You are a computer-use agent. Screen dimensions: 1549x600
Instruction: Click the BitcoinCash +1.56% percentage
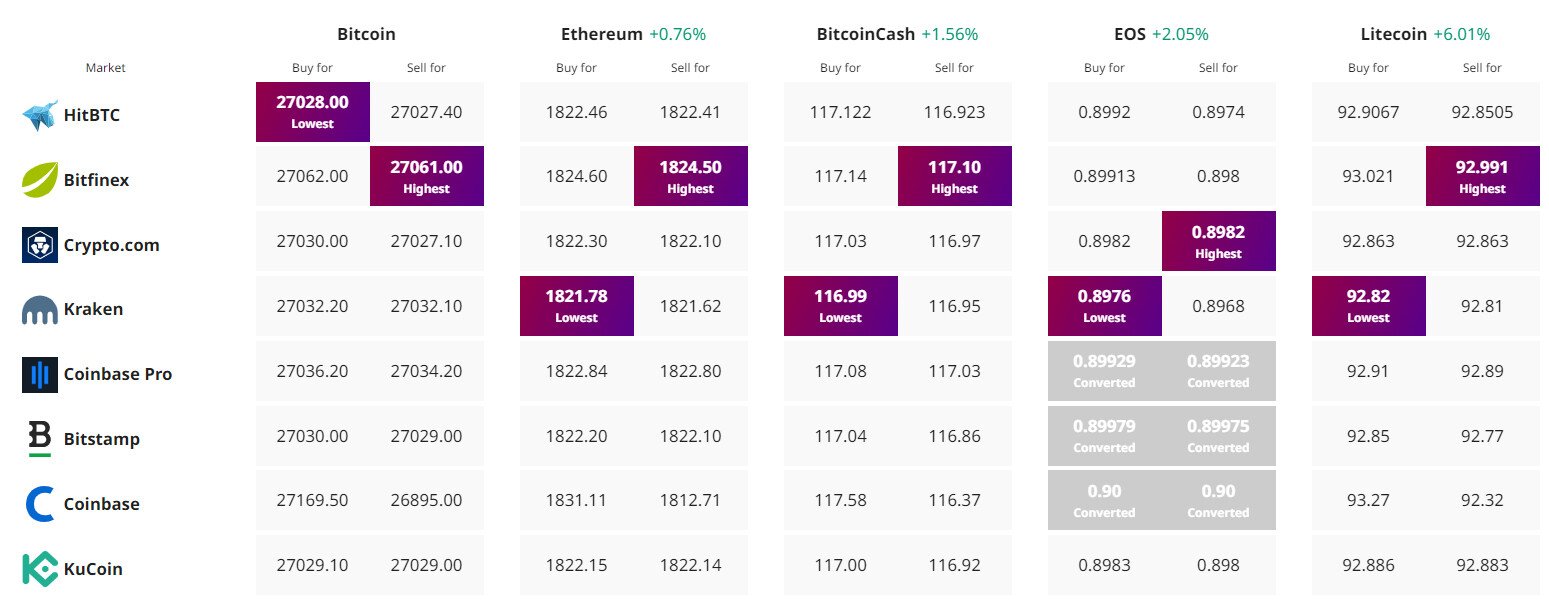pos(949,32)
